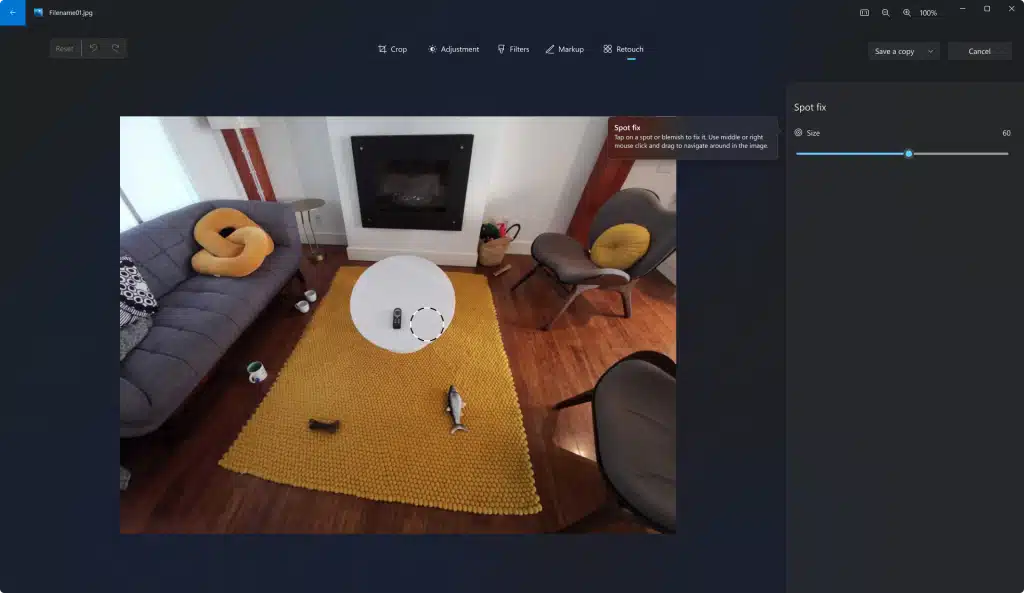Click the Reset button
The image size is (1024, 593).
[65, 48]
